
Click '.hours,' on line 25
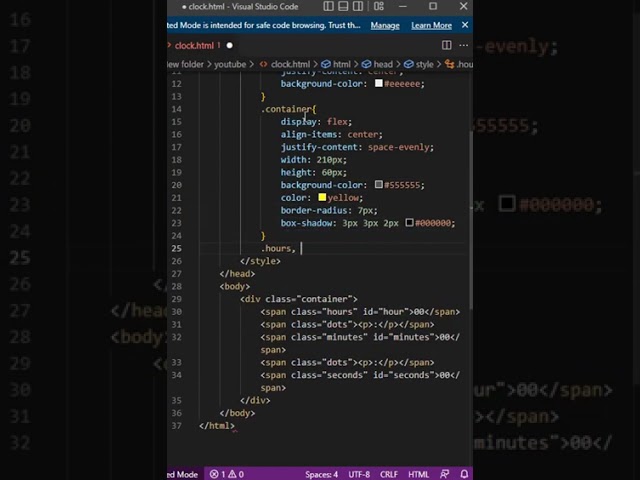pyautogui.click(x=278, y=248)
